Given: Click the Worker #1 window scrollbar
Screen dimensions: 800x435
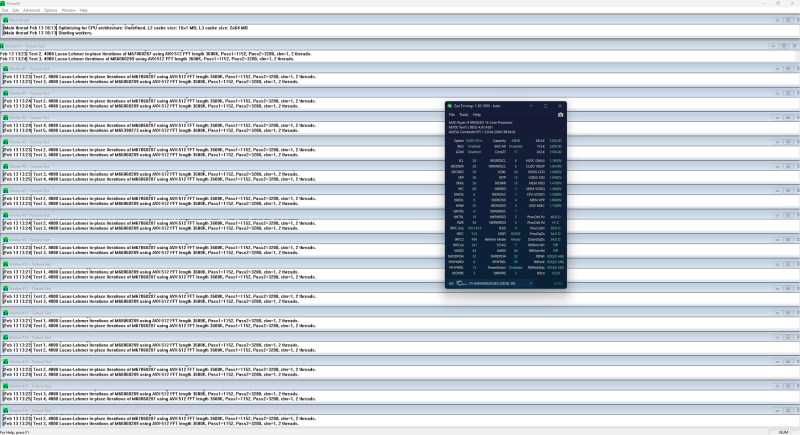Looking at the screenshot, I should click(797, 56).
